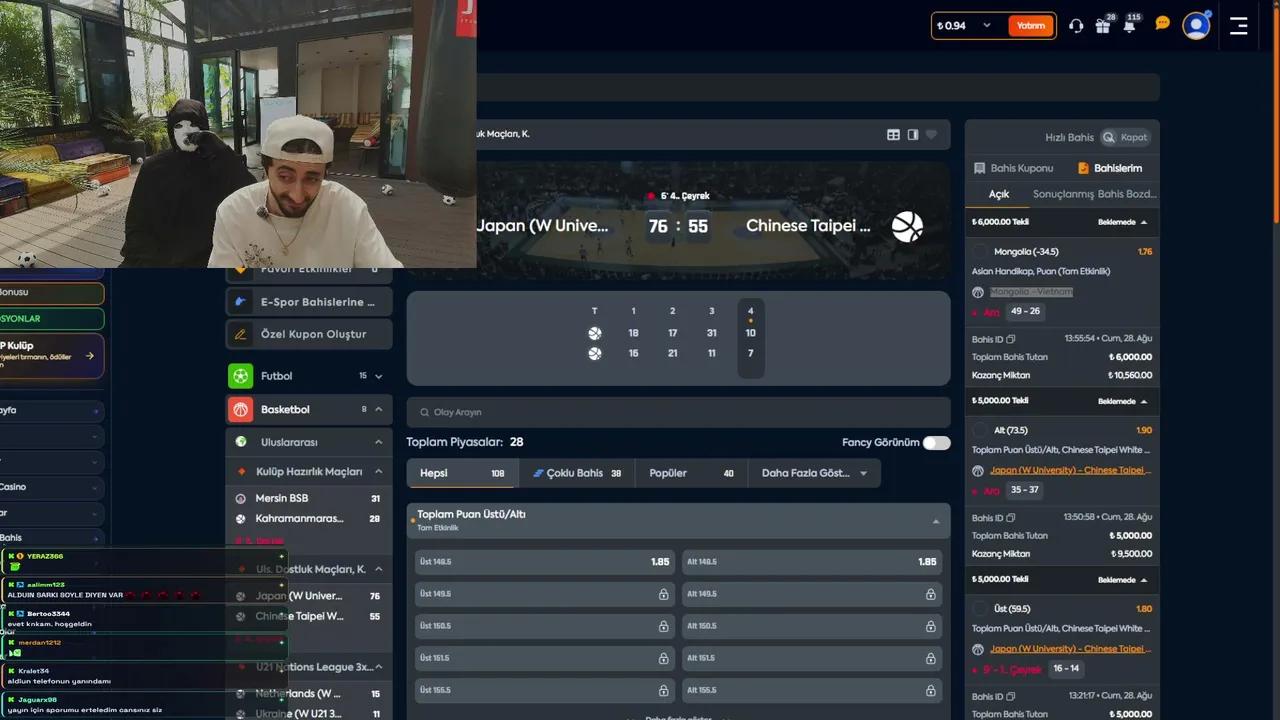Open the Mersin BSB match row
The width and height of the screenshot is (1280, 720).
309,498
